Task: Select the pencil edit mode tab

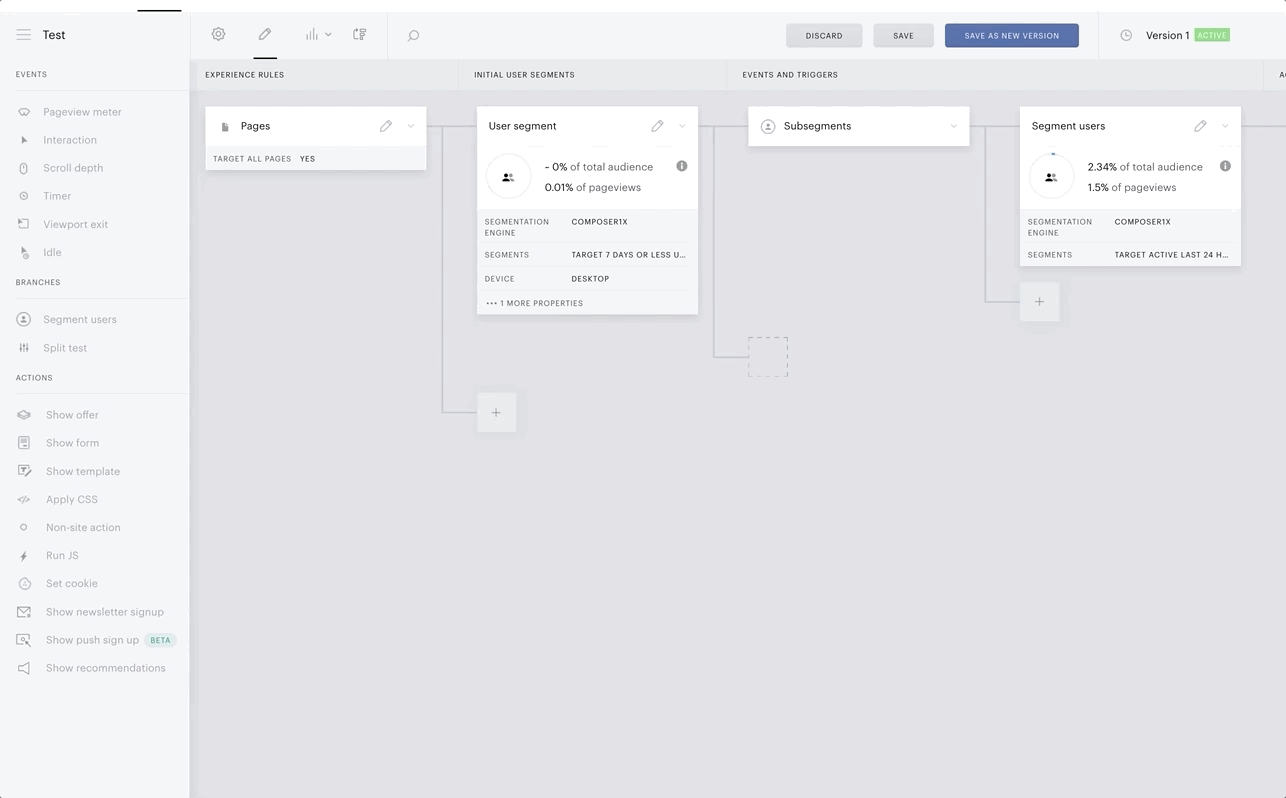Action: 265,34
